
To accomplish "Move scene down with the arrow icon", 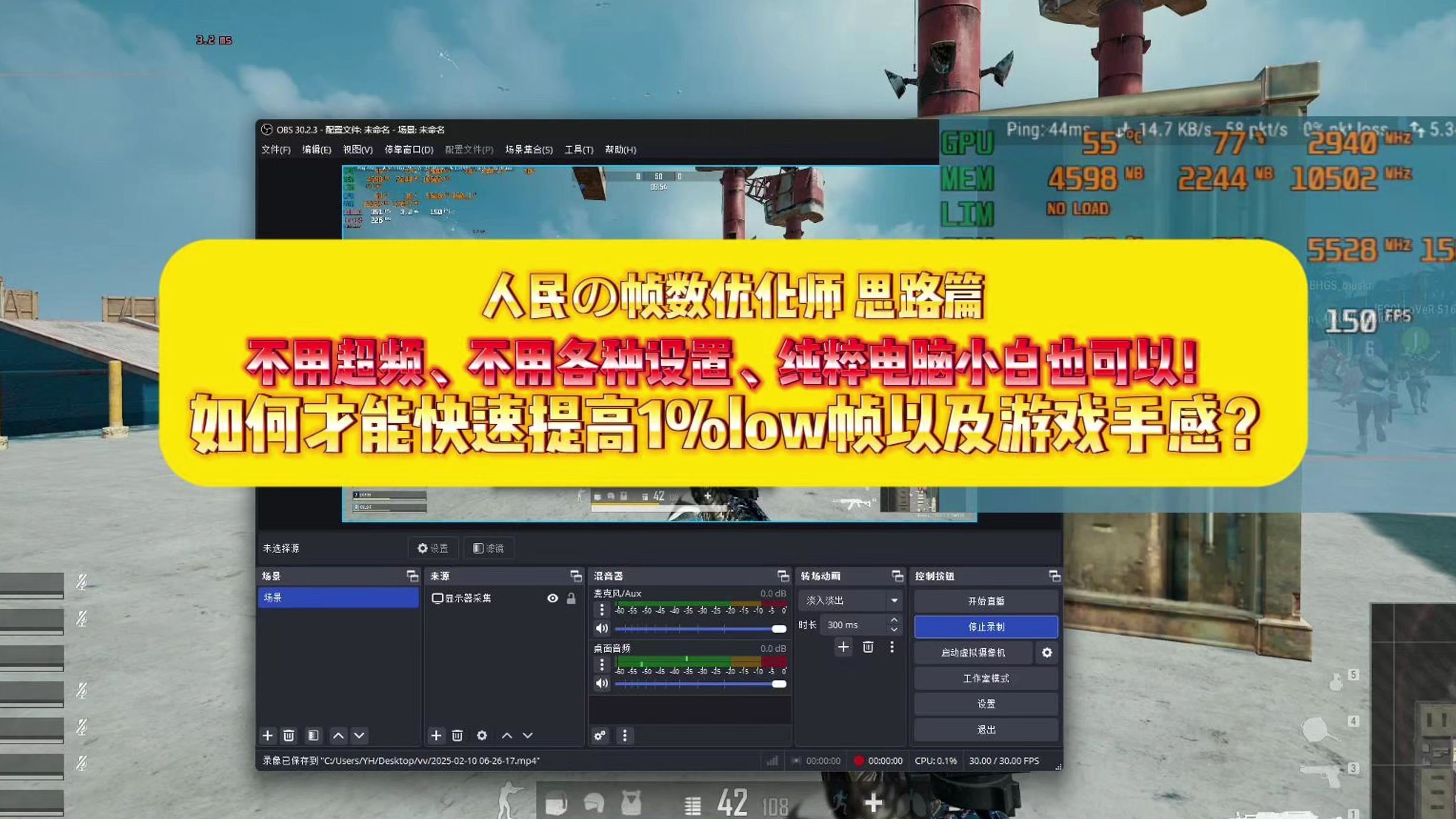I will 360,735.
